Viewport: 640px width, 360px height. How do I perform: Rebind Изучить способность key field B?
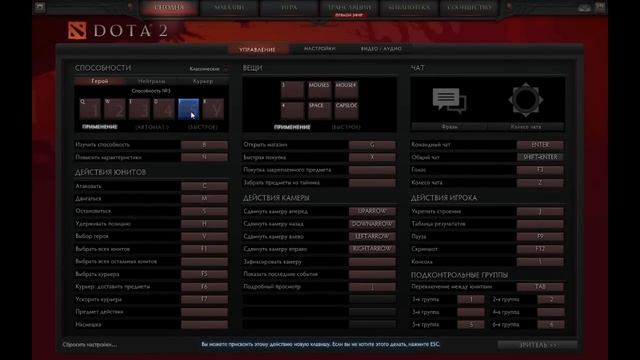pyautogui.click(x=204, y=145)
